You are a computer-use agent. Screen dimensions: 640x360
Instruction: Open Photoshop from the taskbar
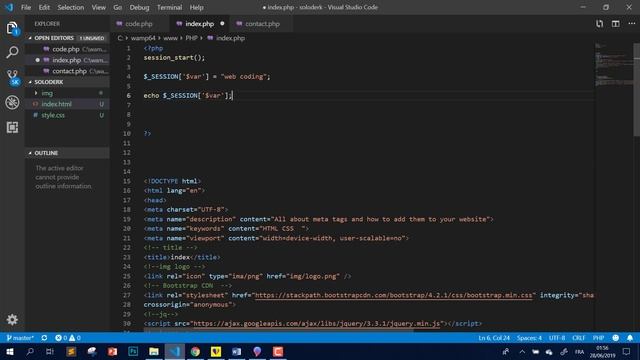(133, 351)
